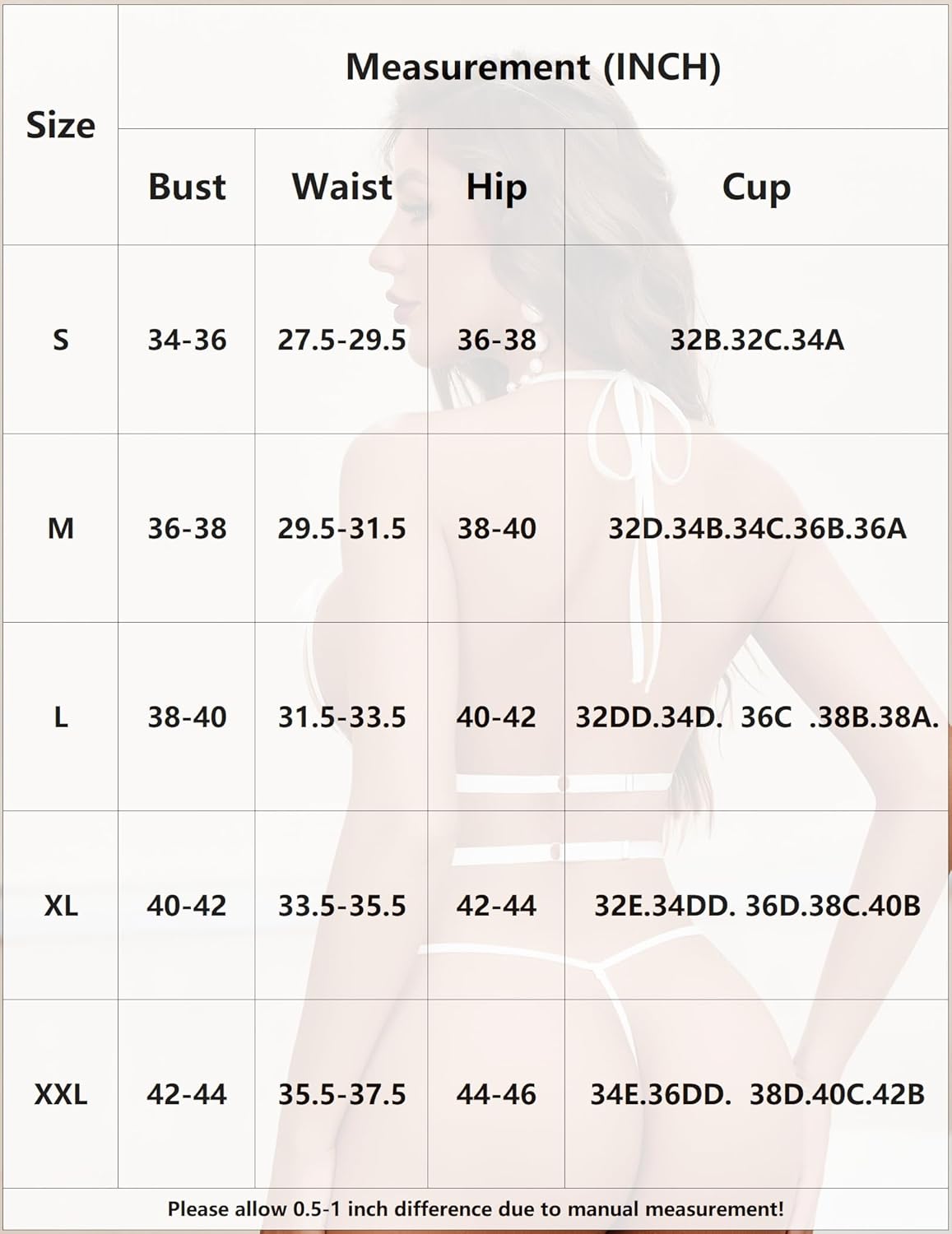Select the "Waist" column header
952x1234 pixels.
(x=341, y=187)
